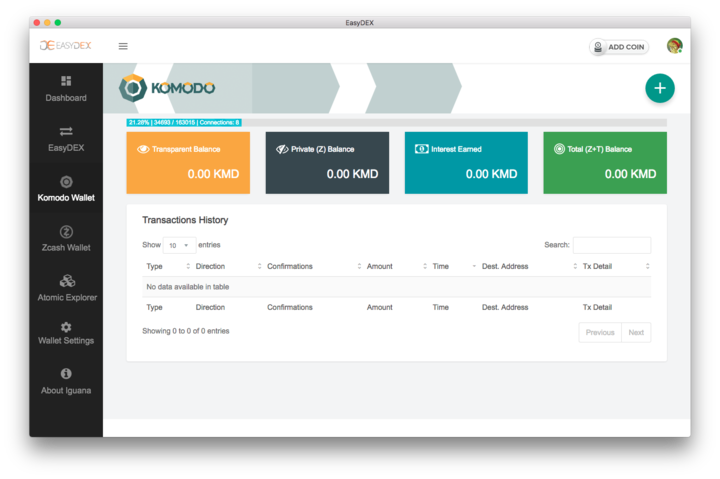This screenshot has width=720, height=479.
Task: Open Wallet Settings in sidebar
Action: pos(66,333)
